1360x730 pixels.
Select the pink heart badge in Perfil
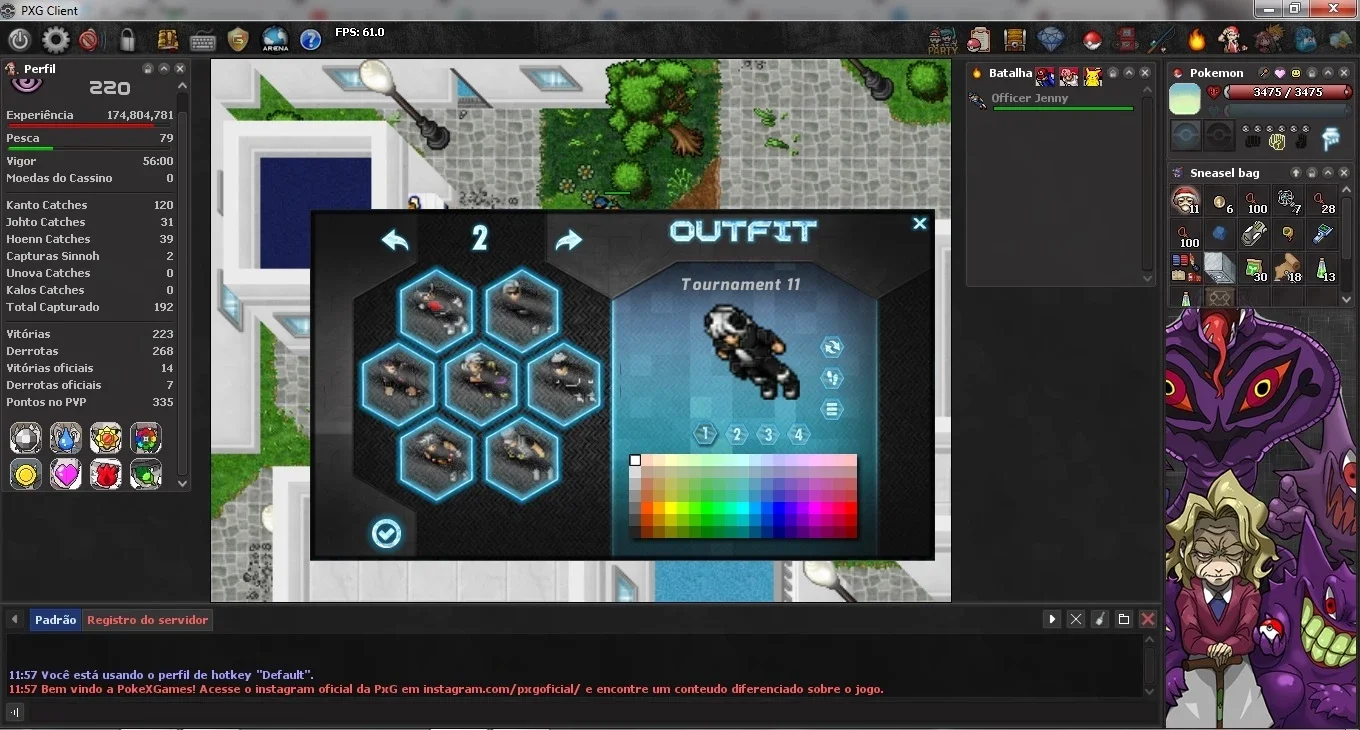click(x=66, y=473)
